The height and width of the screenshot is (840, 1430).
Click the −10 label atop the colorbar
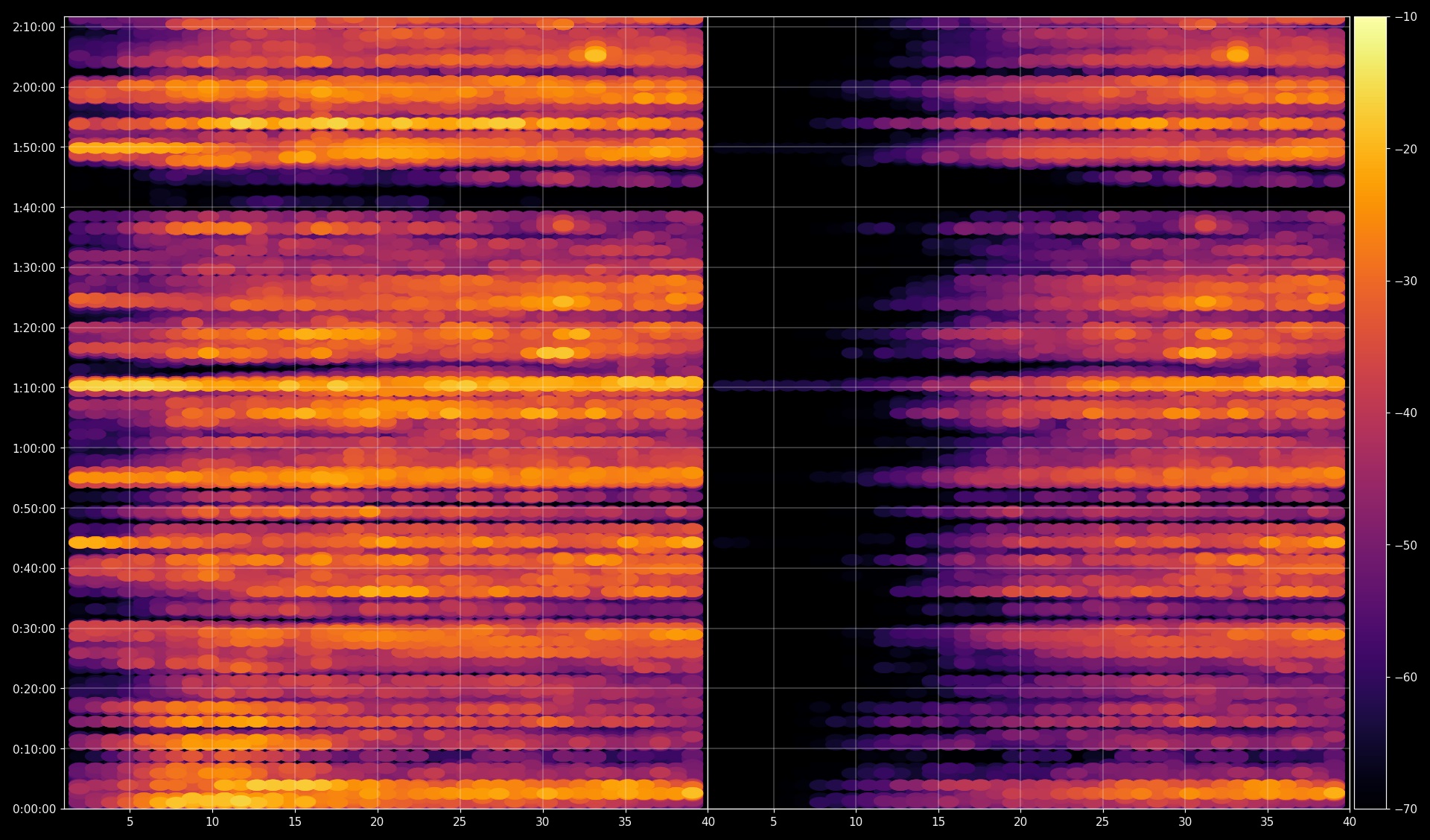(1405, 17)
